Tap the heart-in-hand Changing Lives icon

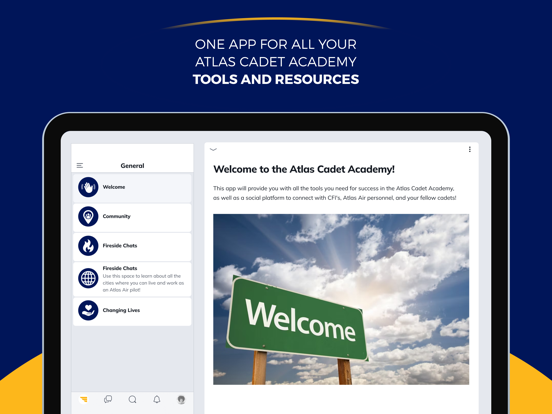pyautogui.click(x=88, y=310)
